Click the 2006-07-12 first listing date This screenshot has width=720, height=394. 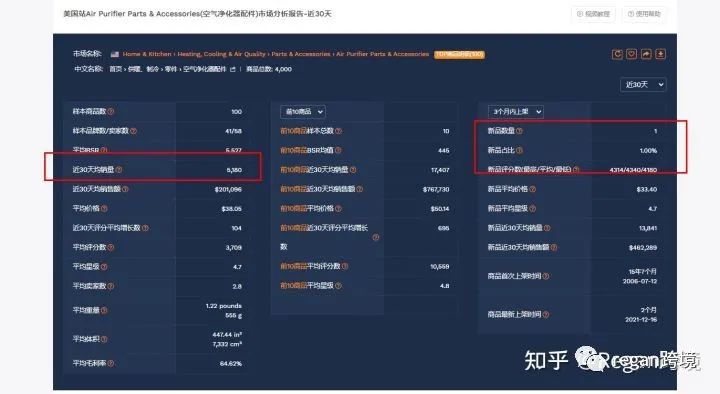pos(640,281)
